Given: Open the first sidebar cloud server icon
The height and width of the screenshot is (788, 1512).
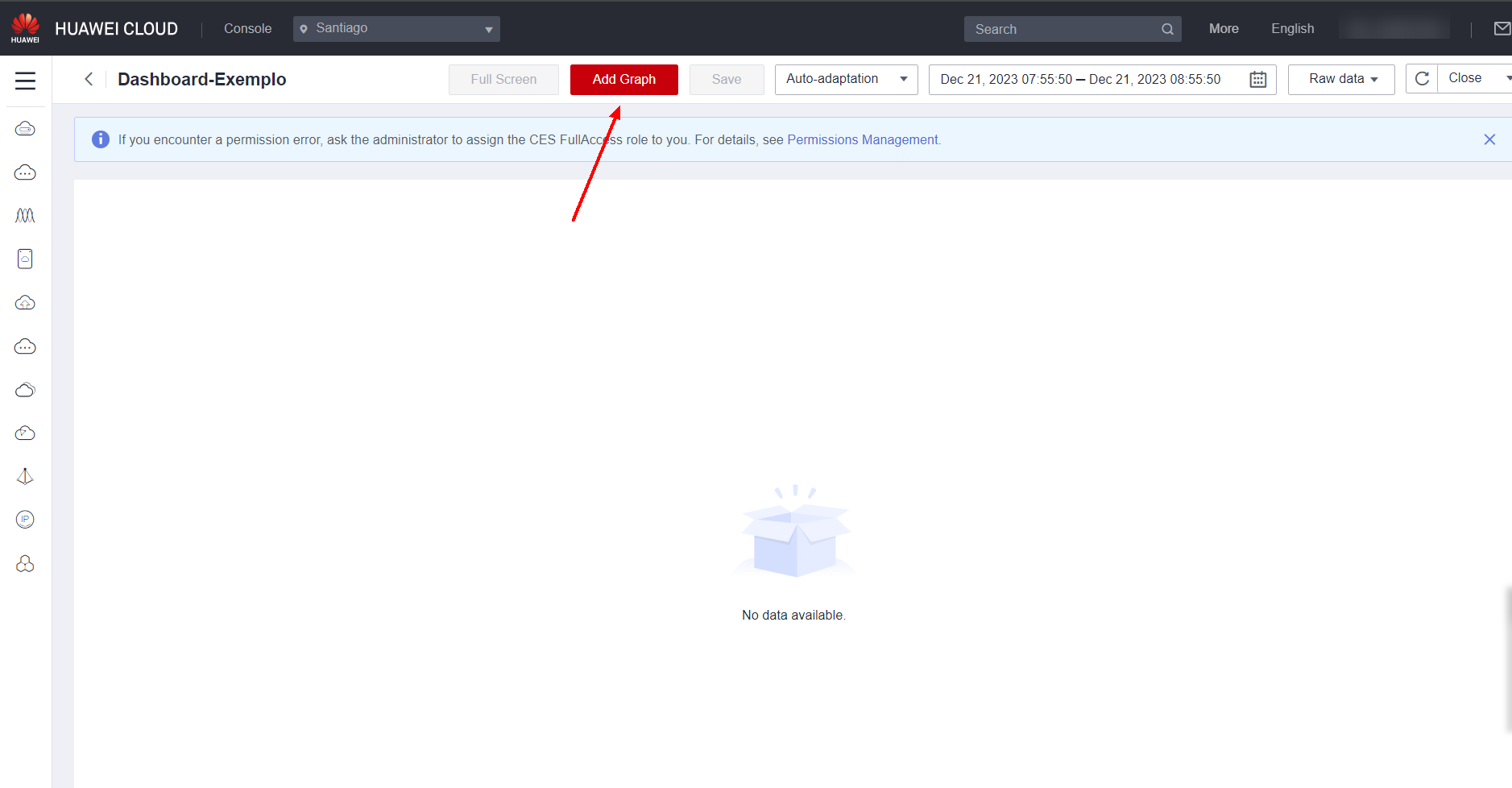Looking at the screenshot, I should (x=25, y=129).
